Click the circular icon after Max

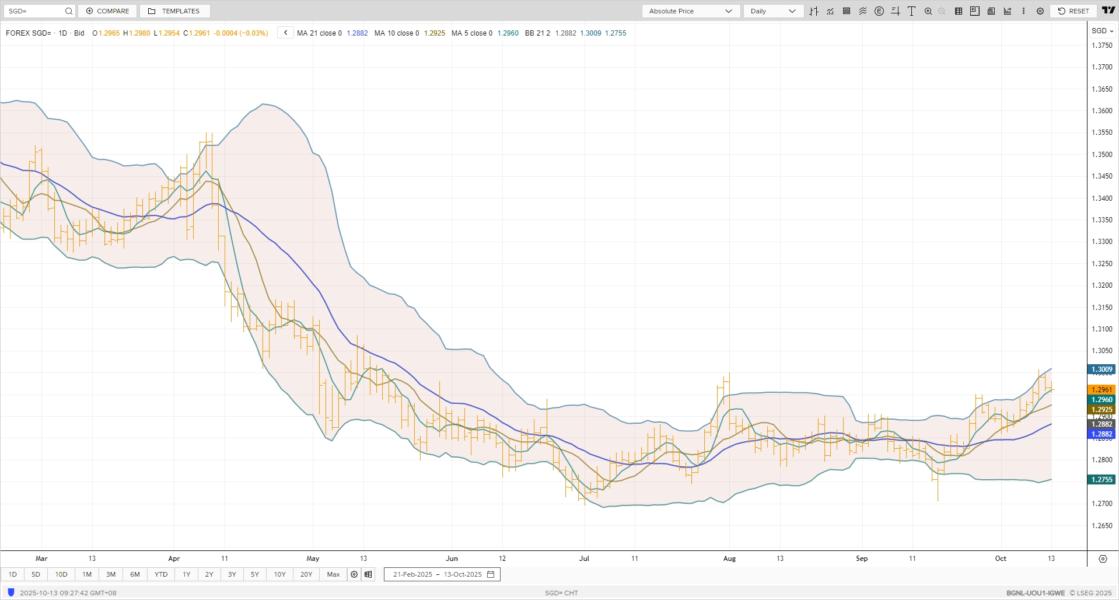tap(354, 574)
